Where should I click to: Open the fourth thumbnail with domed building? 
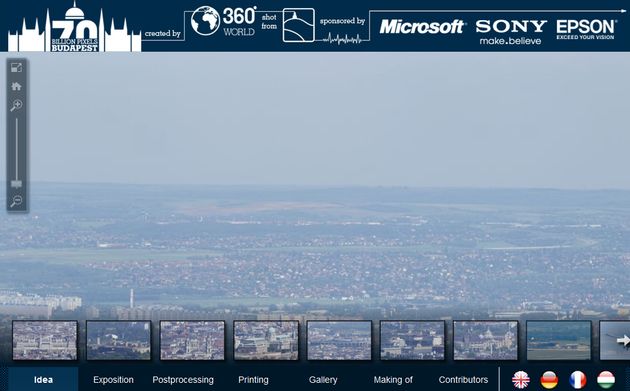pyautogui.click(x=266, y=340)
